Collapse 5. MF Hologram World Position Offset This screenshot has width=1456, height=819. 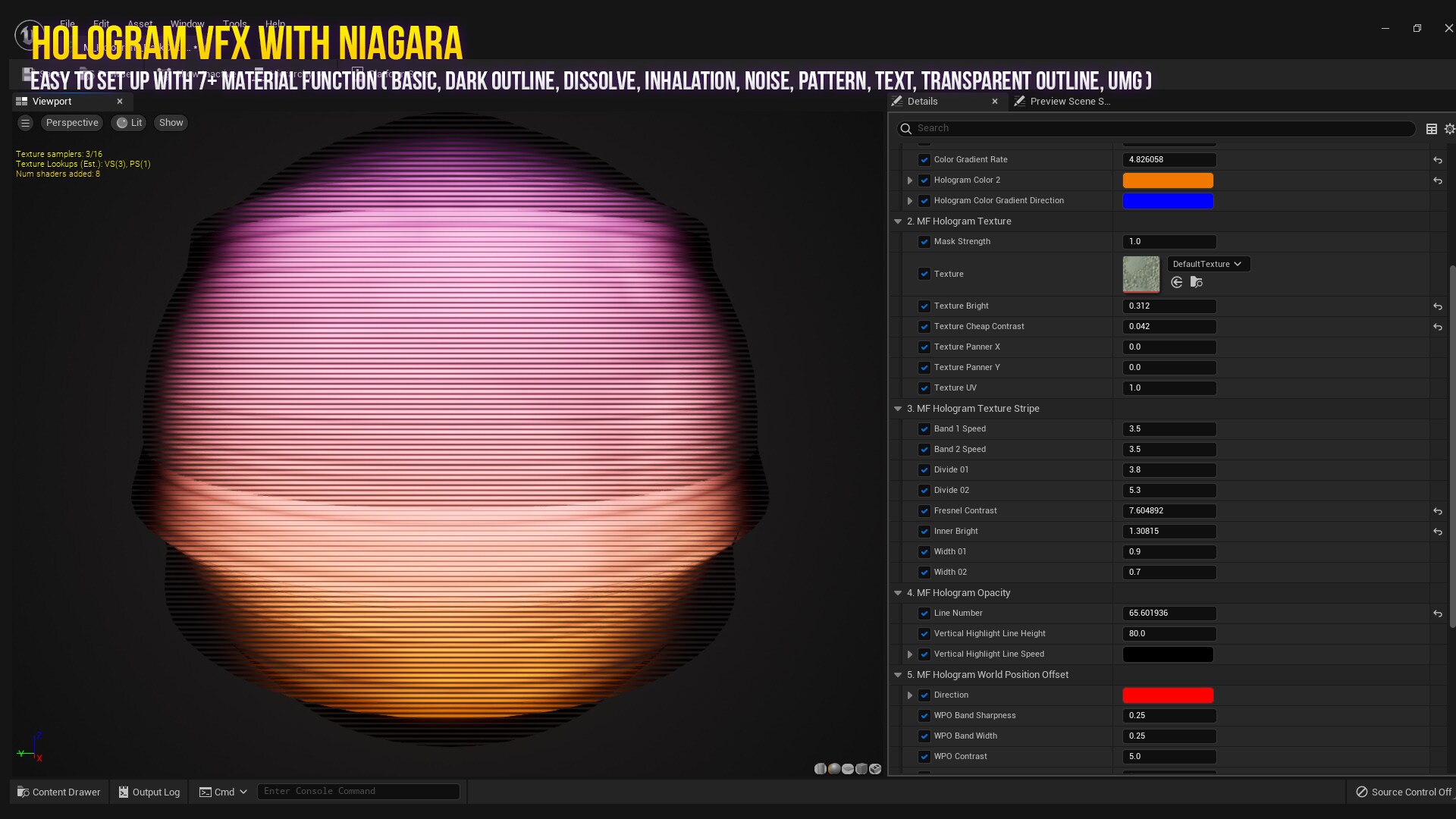pos(898,675)
